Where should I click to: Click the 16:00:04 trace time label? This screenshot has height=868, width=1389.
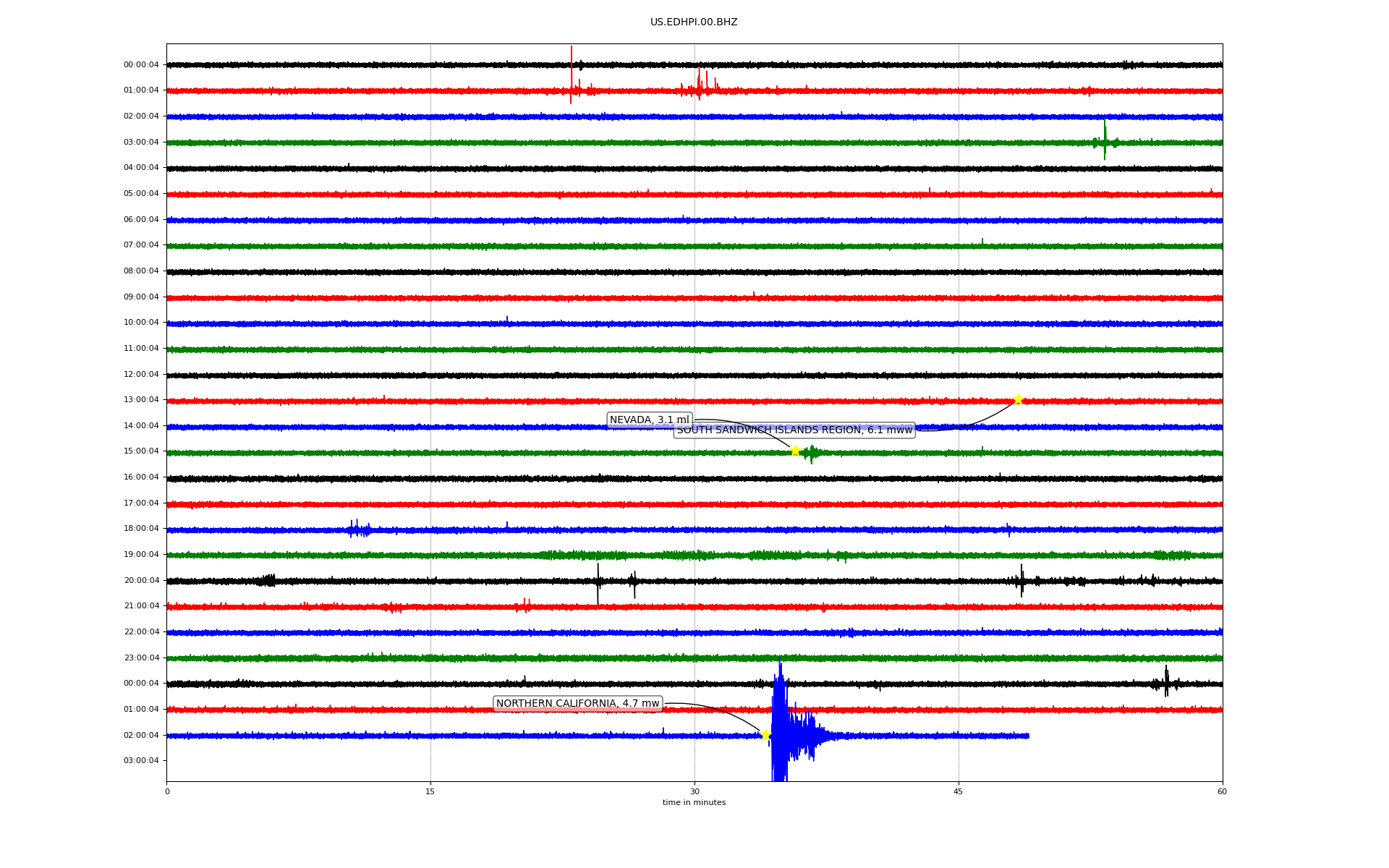coord(141,477)
